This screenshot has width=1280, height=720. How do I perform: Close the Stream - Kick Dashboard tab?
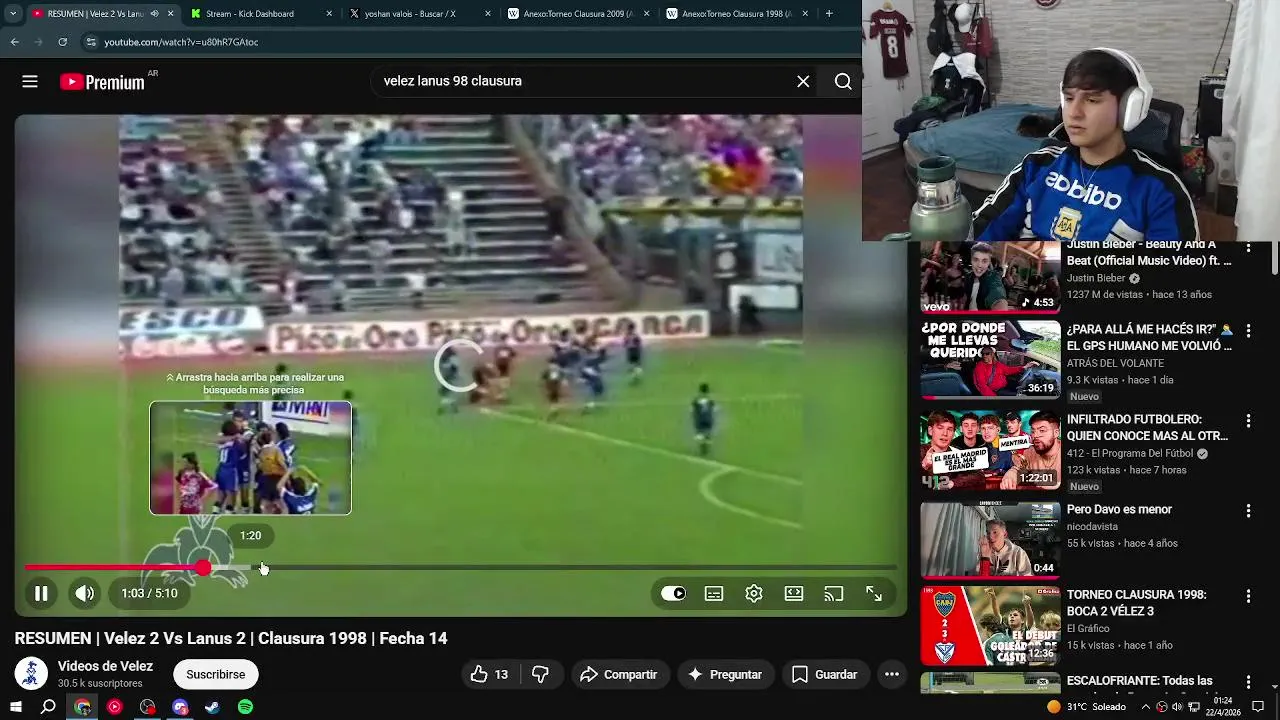point(329,14)
